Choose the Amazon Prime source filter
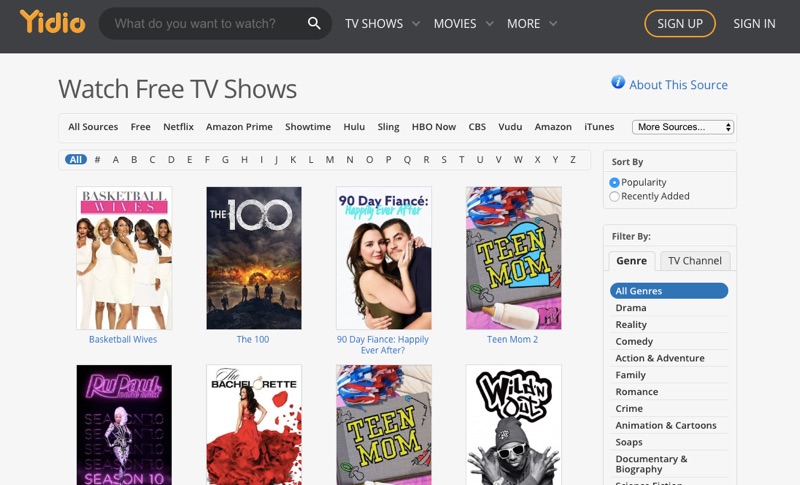Viewport: 800px width, 485px height. (239, 127)
